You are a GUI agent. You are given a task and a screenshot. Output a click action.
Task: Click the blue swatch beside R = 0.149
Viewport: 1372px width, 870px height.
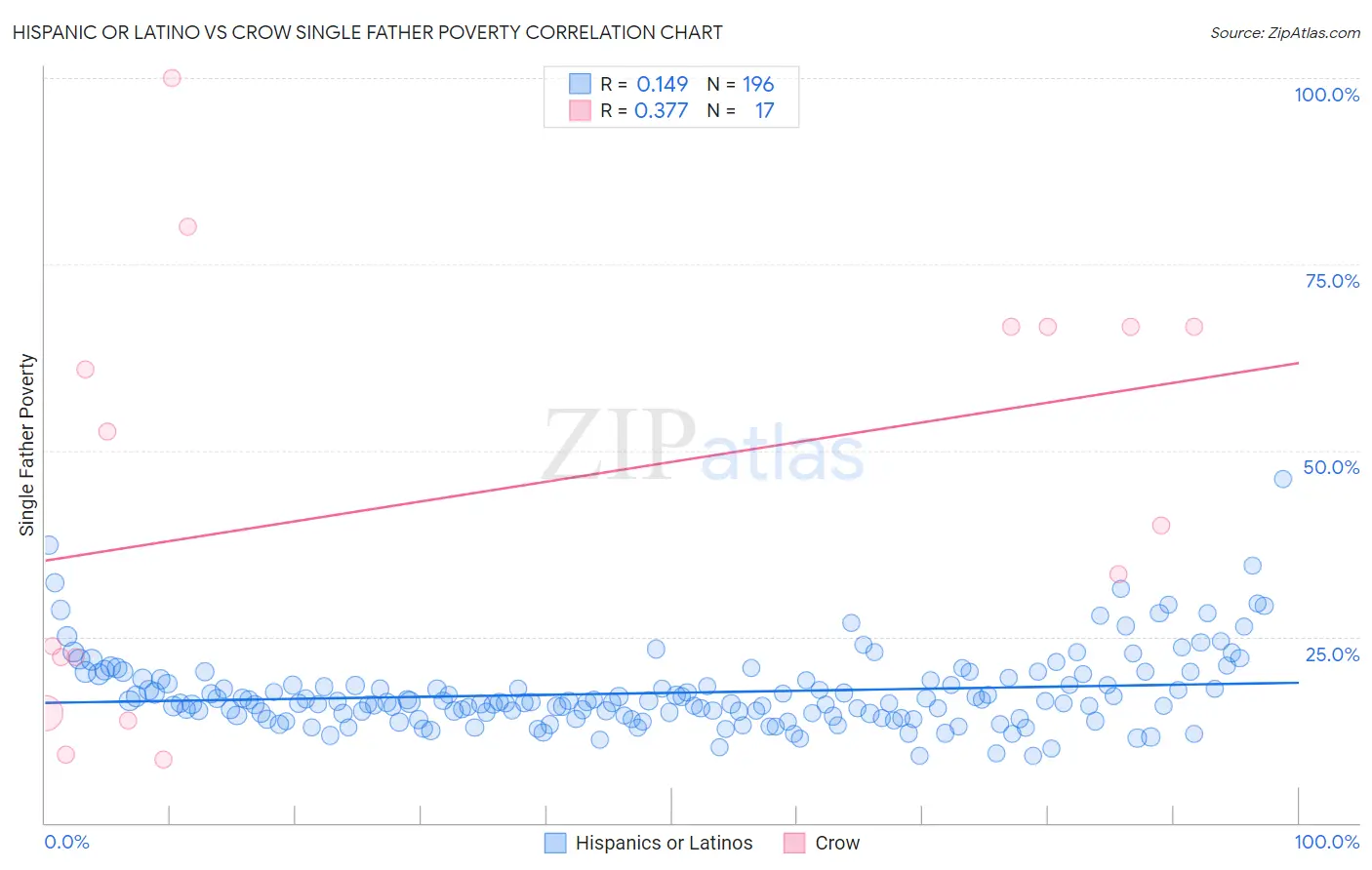580,84
